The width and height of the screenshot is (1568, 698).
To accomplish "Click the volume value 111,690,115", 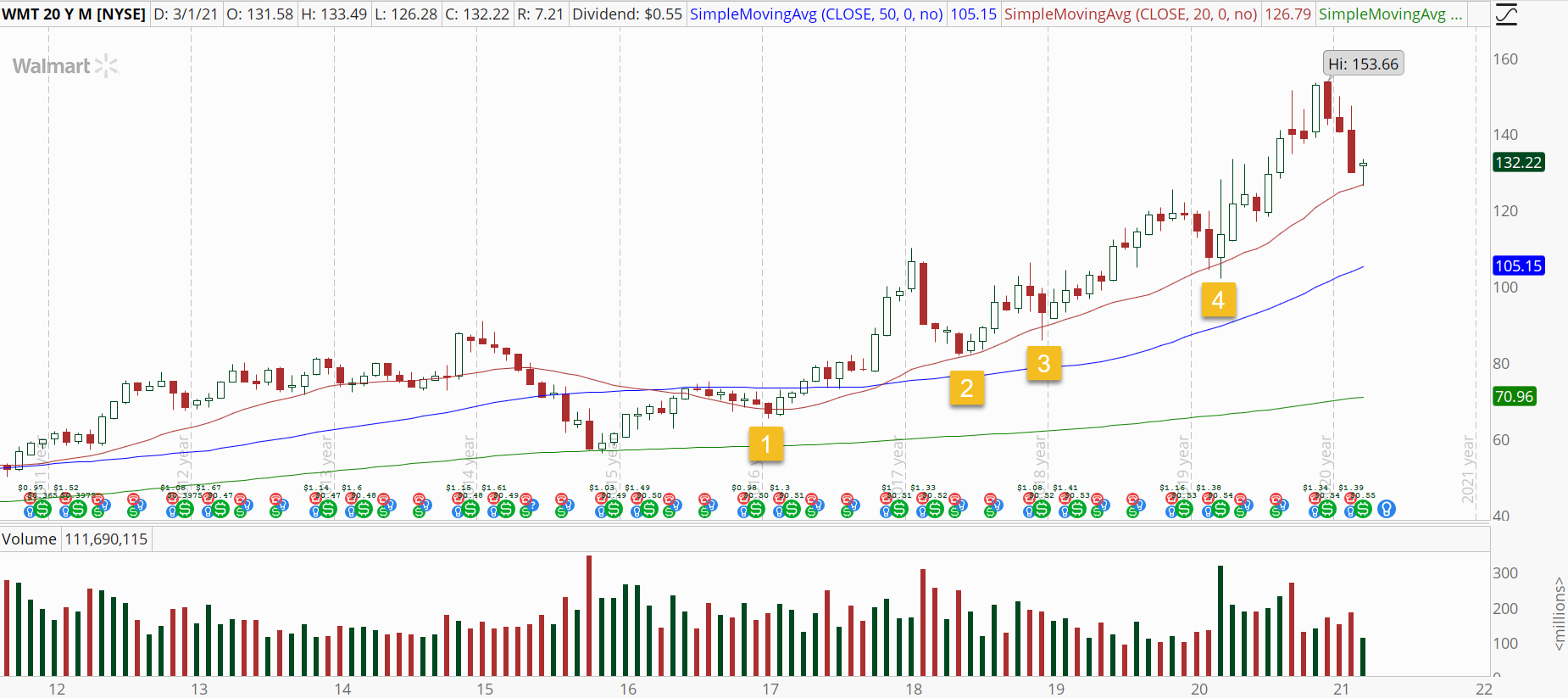I will pos(106,539).
